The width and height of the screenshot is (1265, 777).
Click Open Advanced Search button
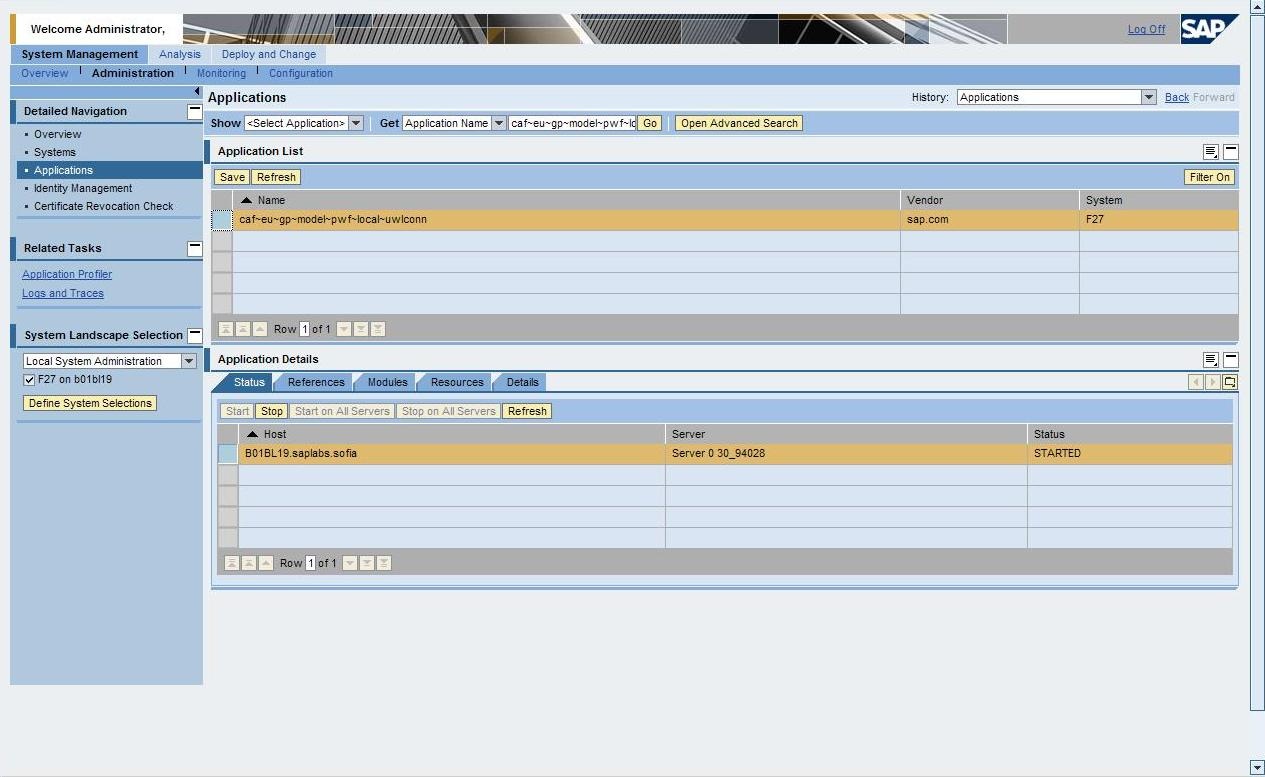coord(739,124)
